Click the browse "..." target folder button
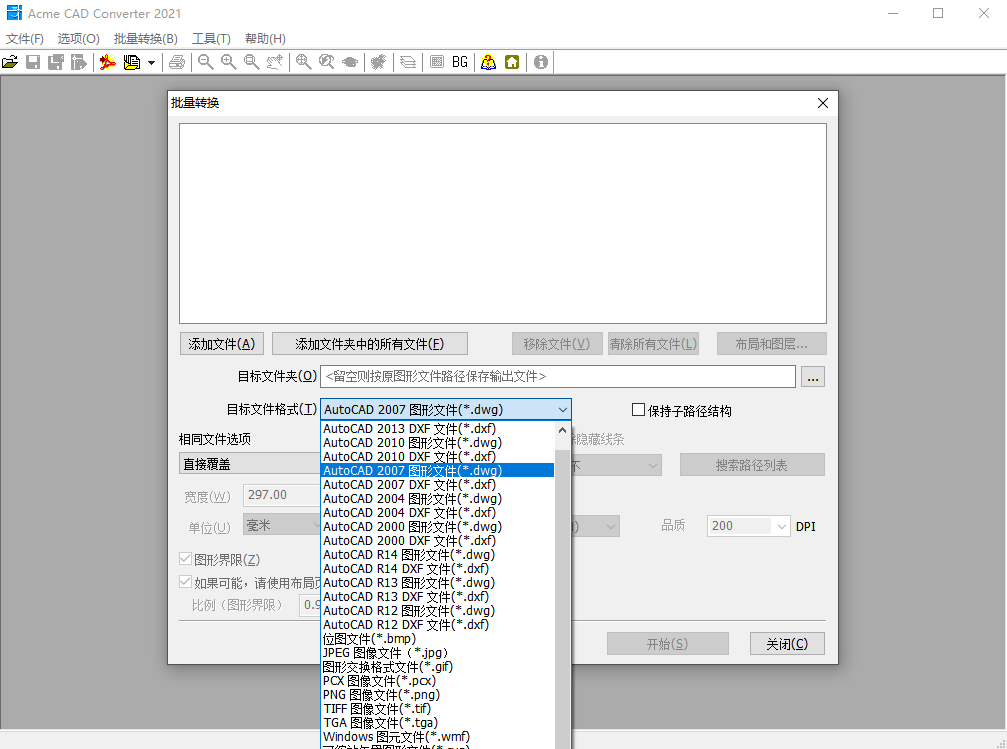Image resolution: width=1007 pixels, height=749 pixels. pyautogui.click(x=812, y=377)
